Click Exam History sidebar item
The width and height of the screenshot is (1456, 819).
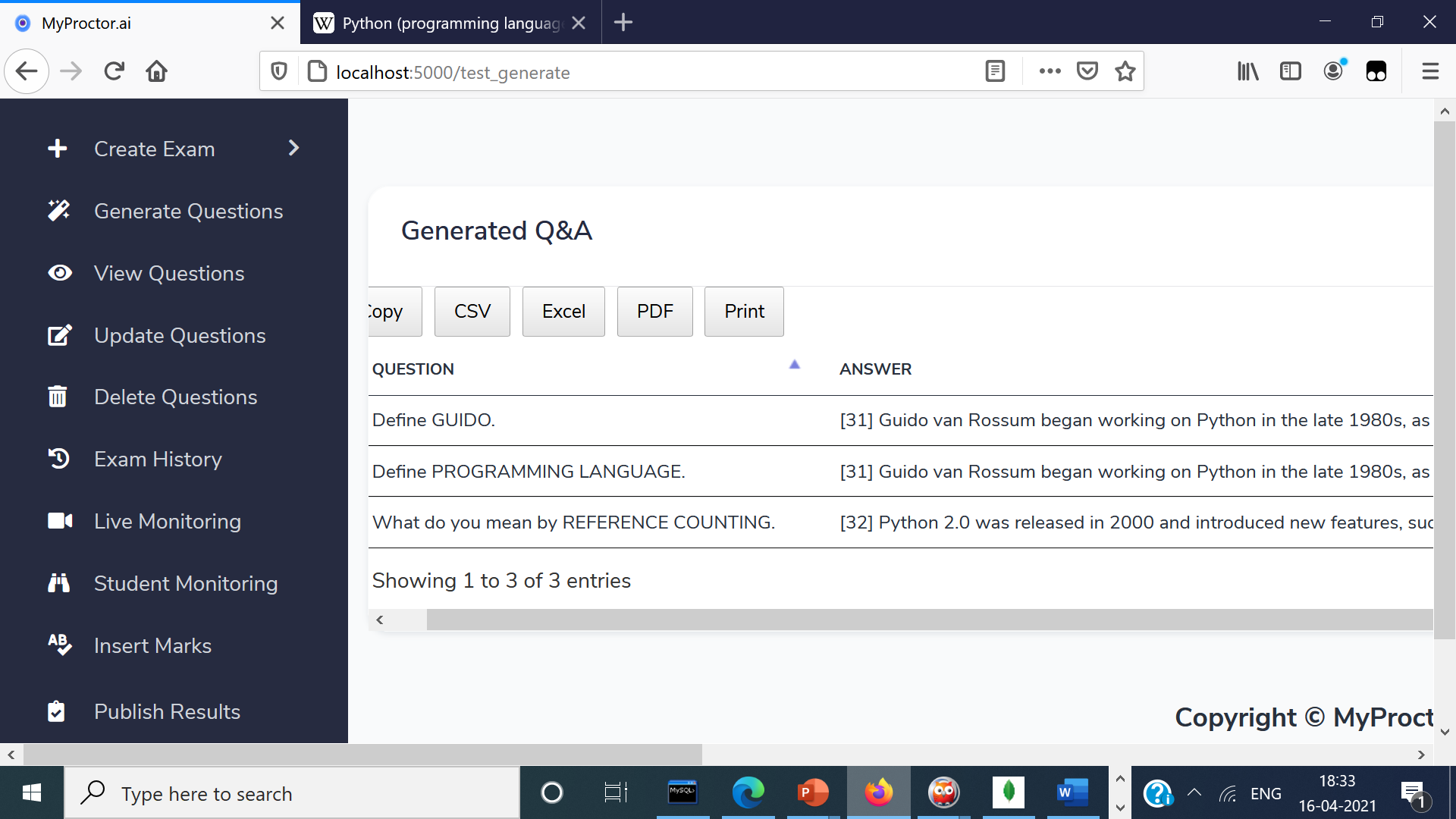click(158, 459)
